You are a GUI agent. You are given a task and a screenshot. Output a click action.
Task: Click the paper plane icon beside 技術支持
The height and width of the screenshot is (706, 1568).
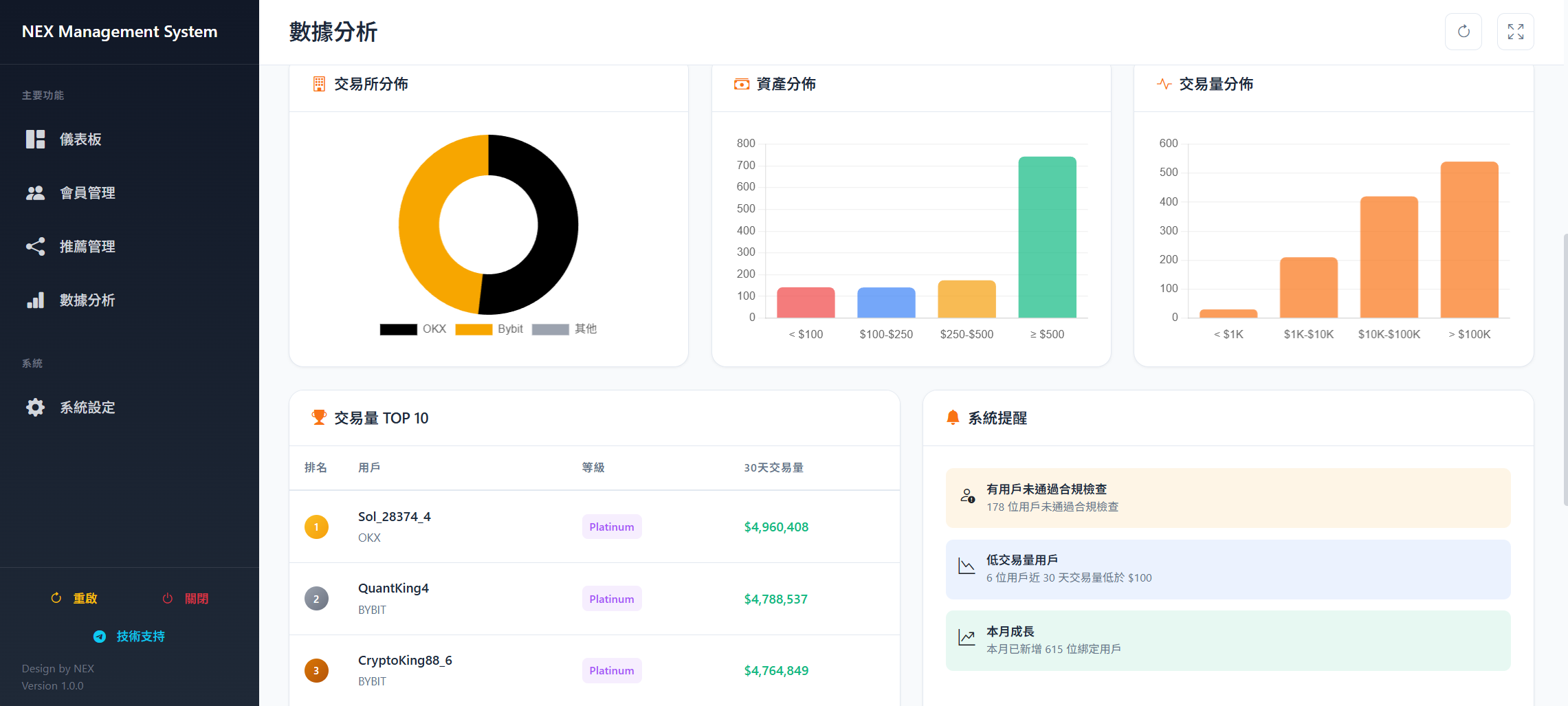(100, 636)
